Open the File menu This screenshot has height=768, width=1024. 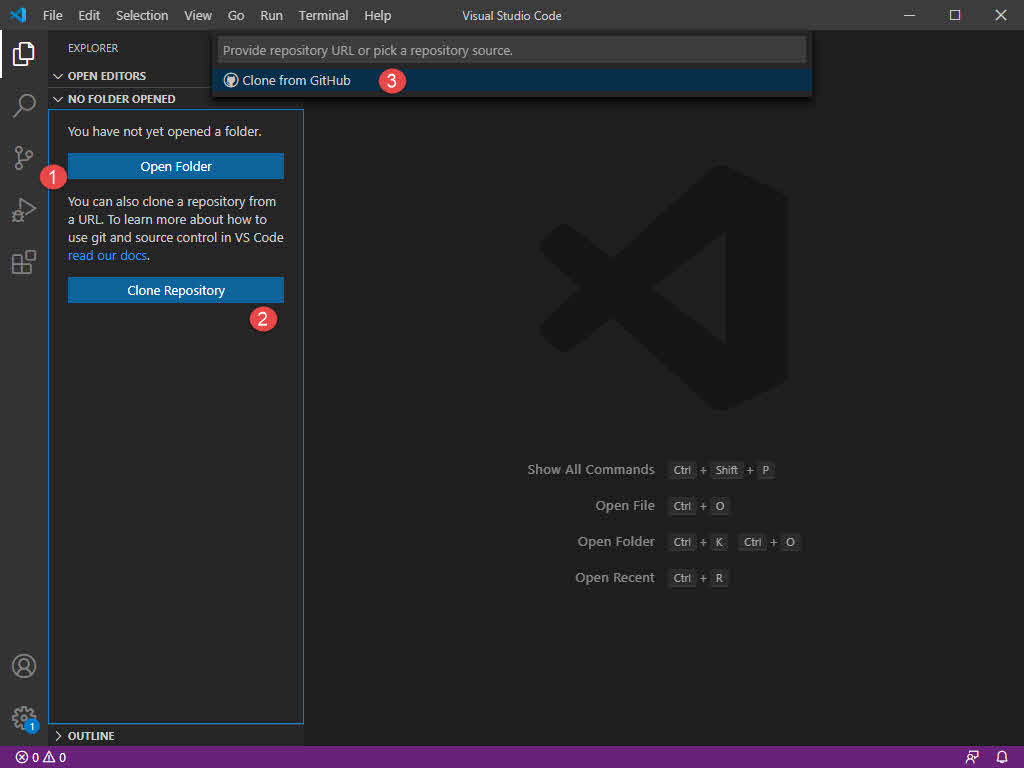tap(52, 15)
